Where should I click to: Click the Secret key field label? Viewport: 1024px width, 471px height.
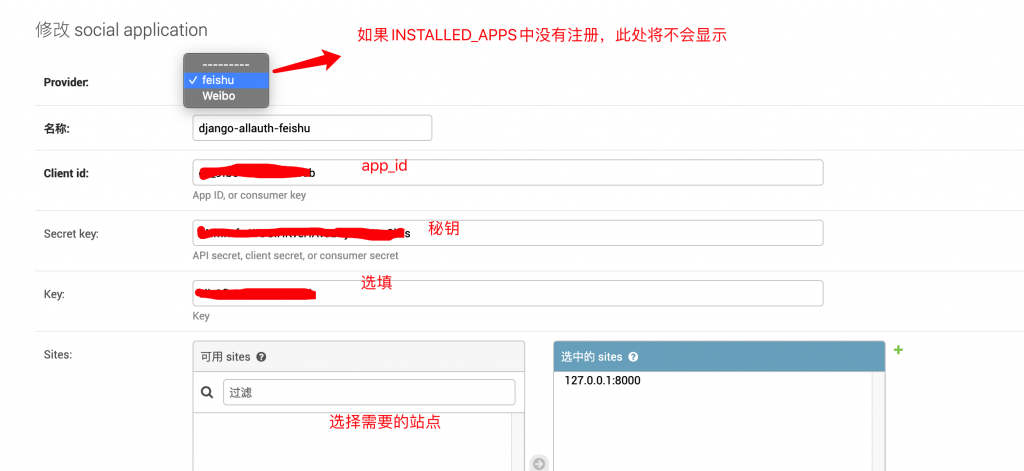tap(70, 234)
